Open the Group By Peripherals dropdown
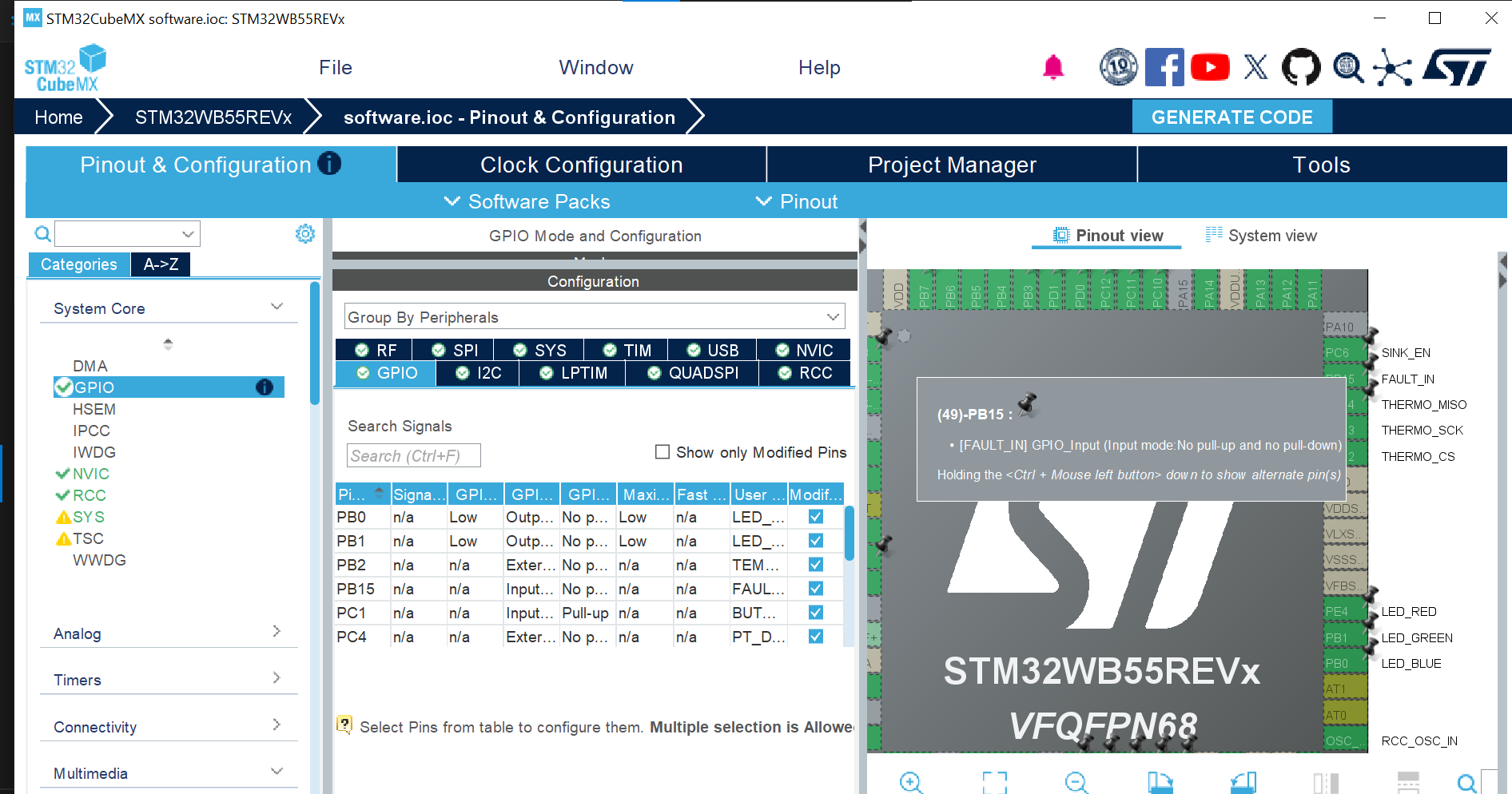Viewport: 1512px width, 794px height. (x=594, y=317)
